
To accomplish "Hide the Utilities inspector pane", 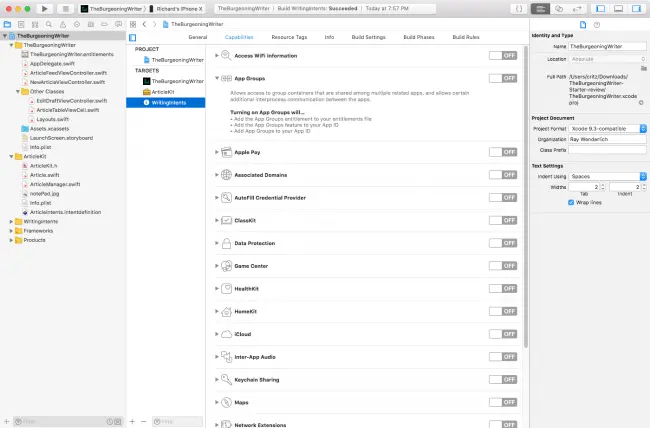I will (637, 9).
